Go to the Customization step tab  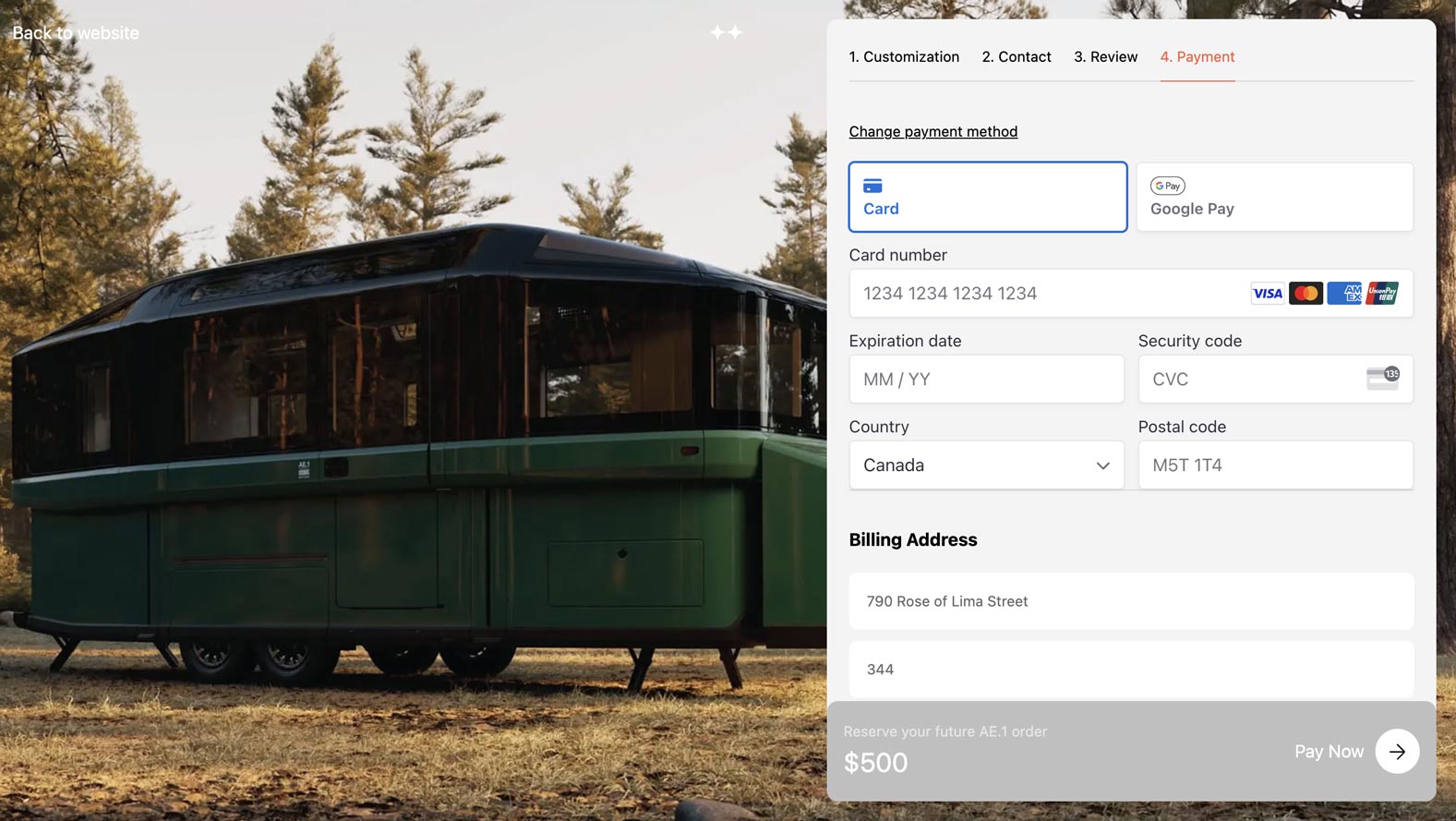904,57
